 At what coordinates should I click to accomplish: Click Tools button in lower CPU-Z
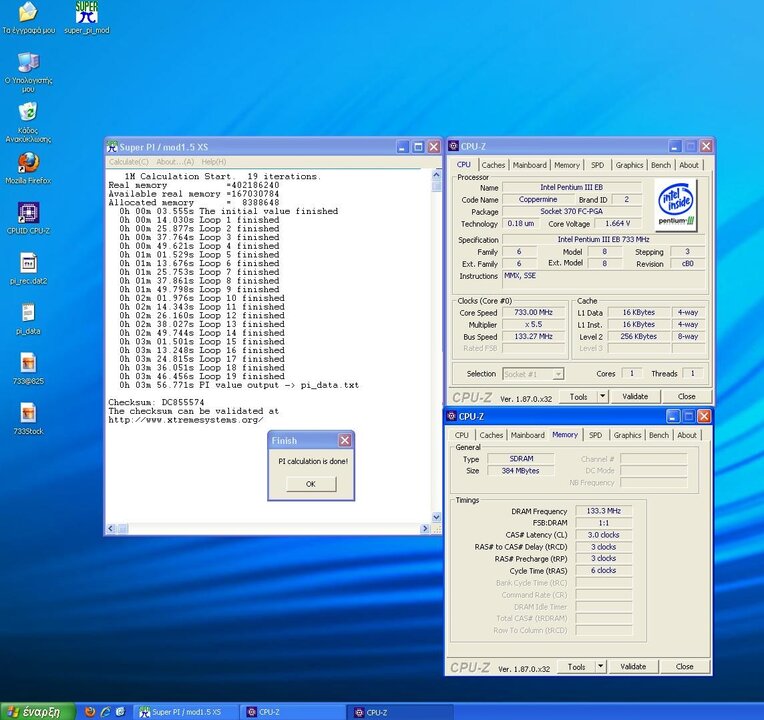(x=576, y=666)
